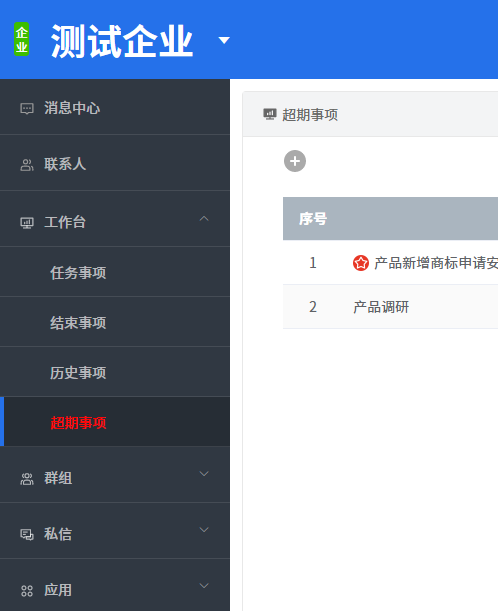The image size is (498, 611).
Task: Click the 序号 column header
Action: 313,219
